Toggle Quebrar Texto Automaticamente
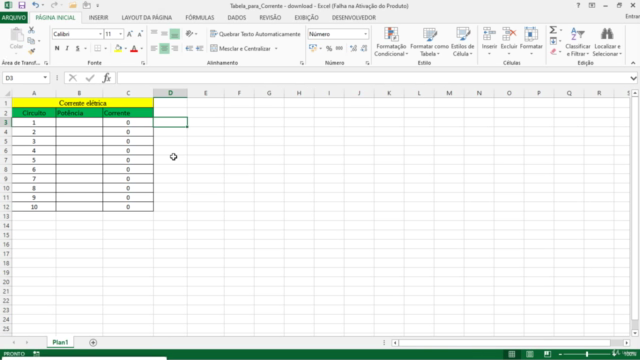The height and width of the screenshot is (360, 640). [255, 34]
